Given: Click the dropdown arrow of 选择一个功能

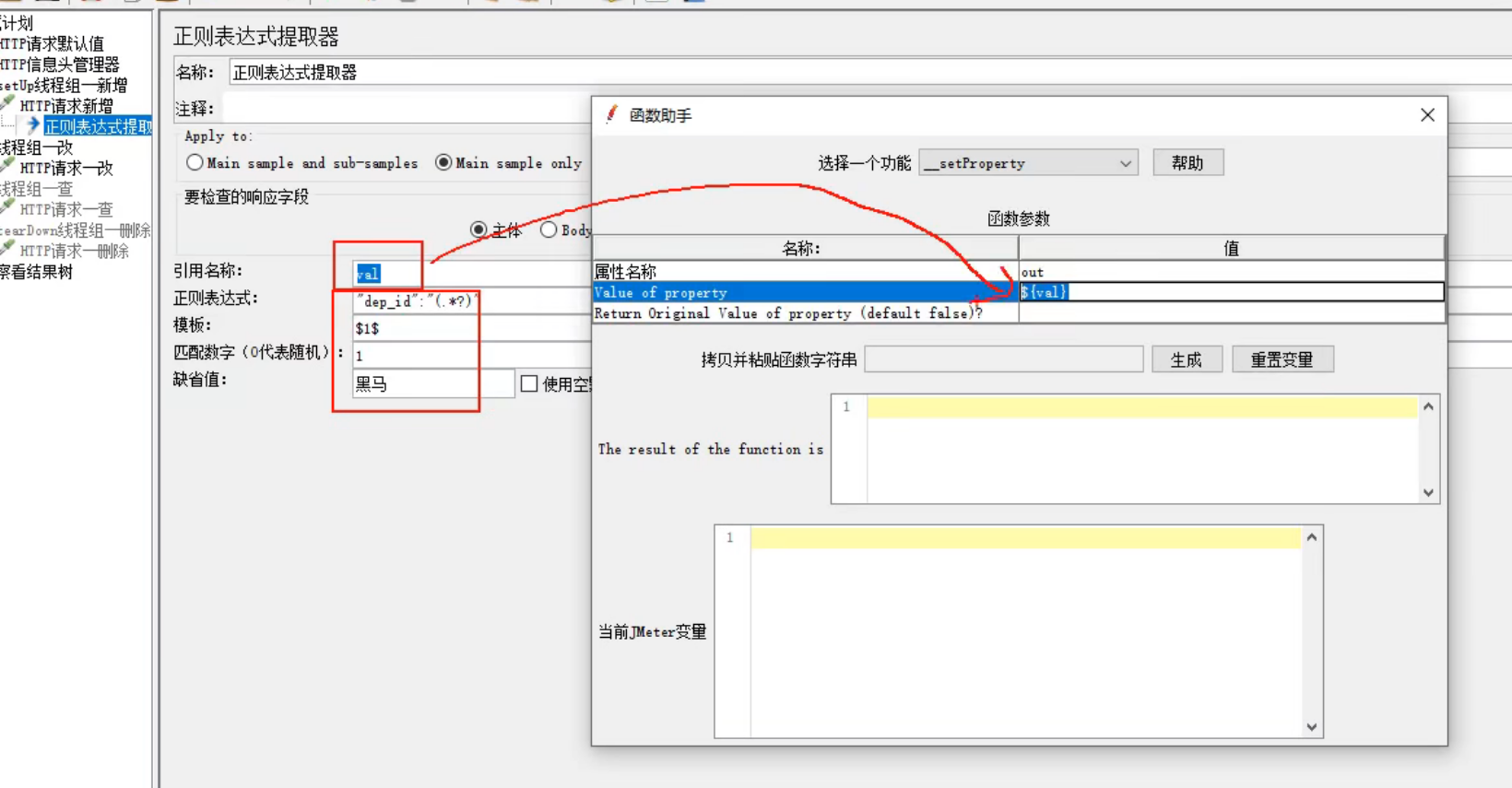Looking at the screenshot, I should point(1126,163).
